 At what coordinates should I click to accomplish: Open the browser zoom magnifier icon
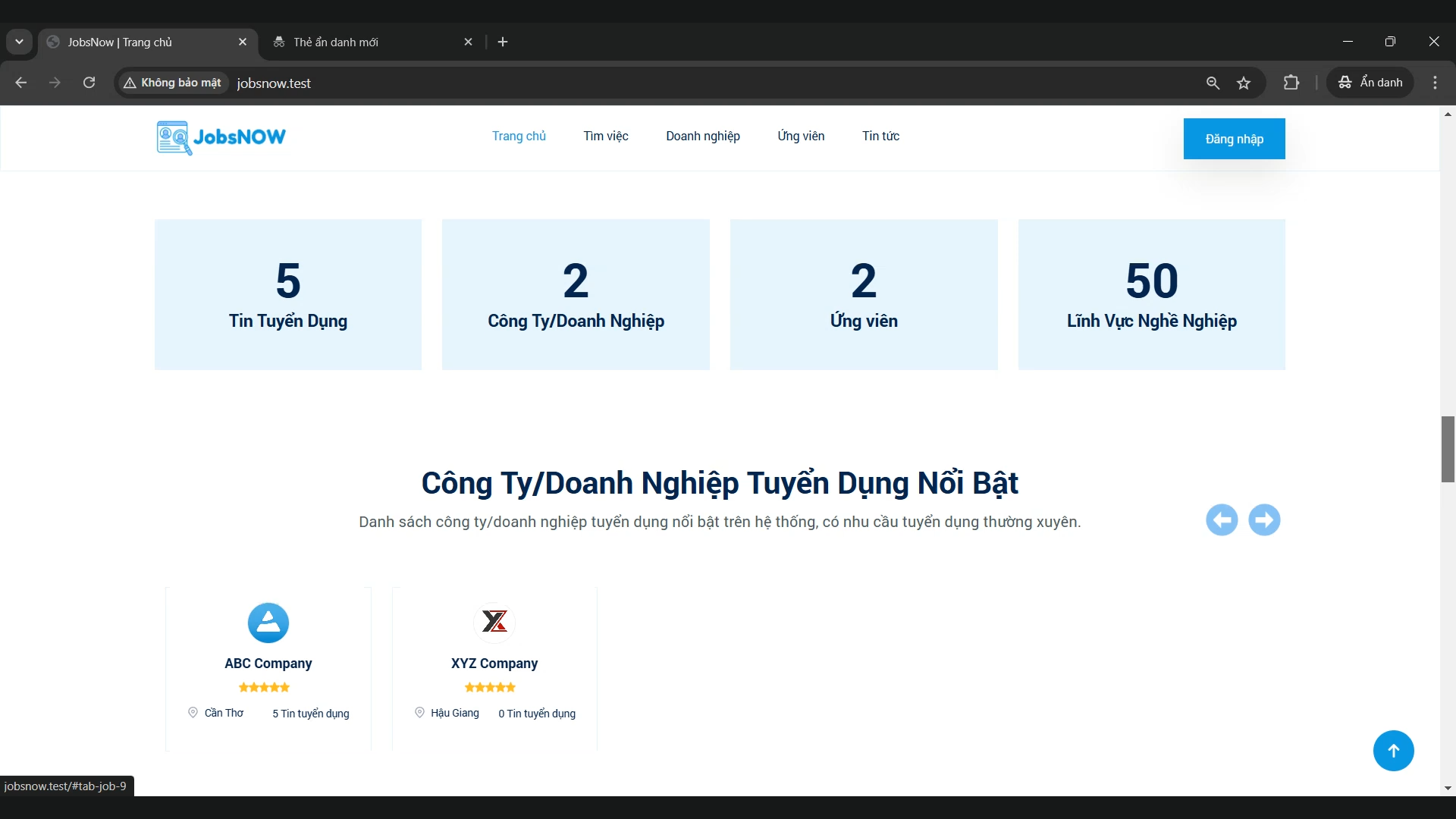(x=1213, y=83)
